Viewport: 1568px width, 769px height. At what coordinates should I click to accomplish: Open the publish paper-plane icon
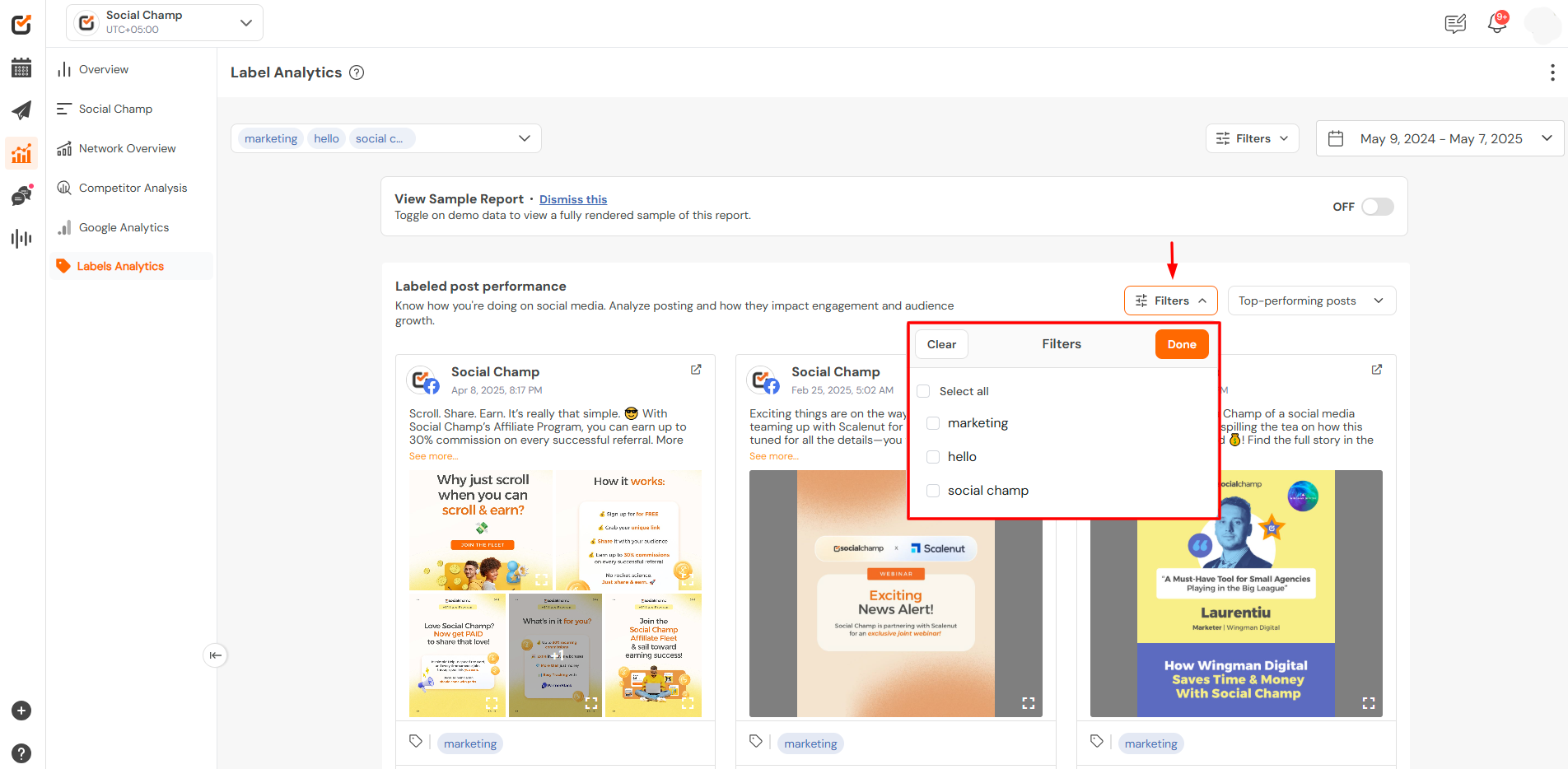point(21,110)
